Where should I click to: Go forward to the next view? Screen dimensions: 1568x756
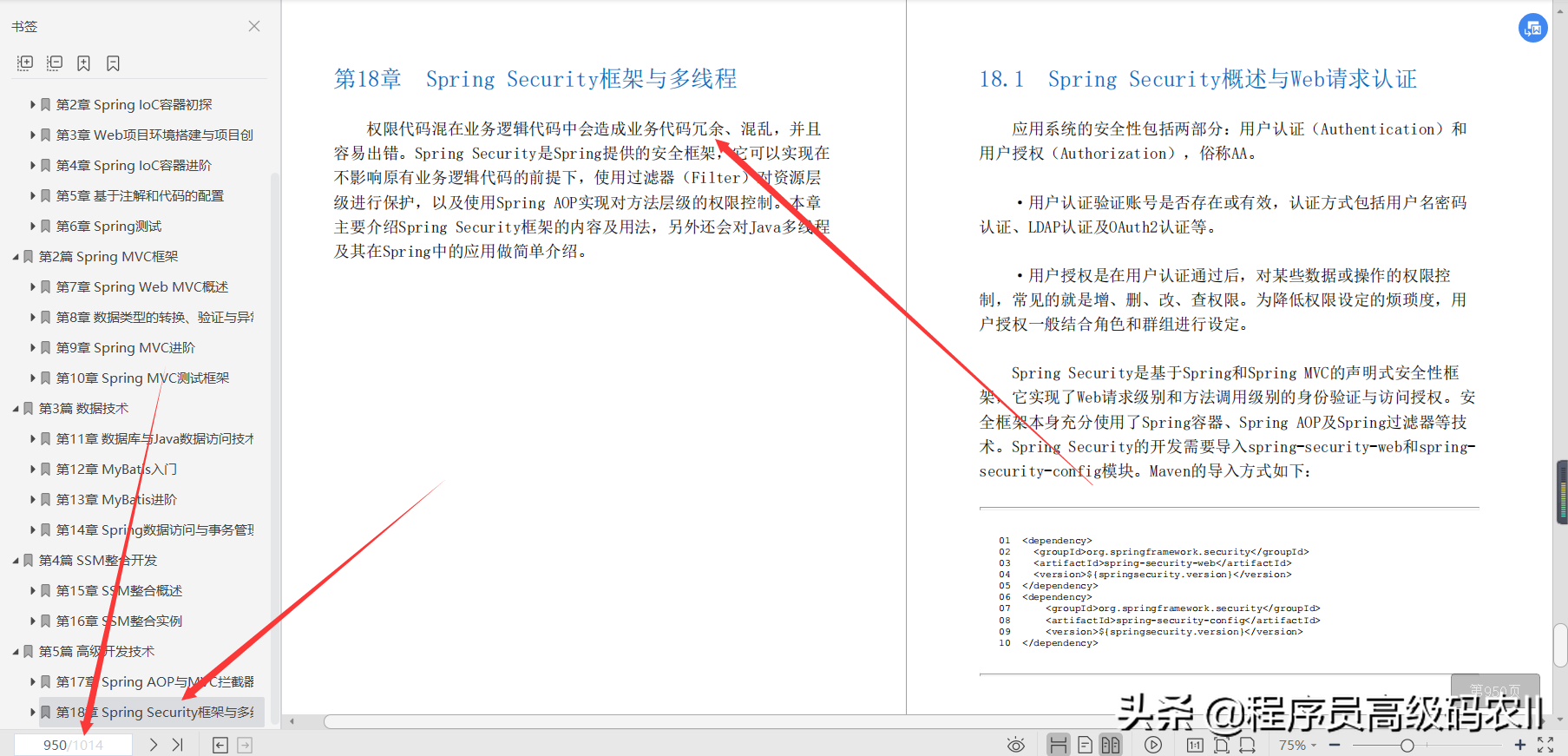pos(245,745)
